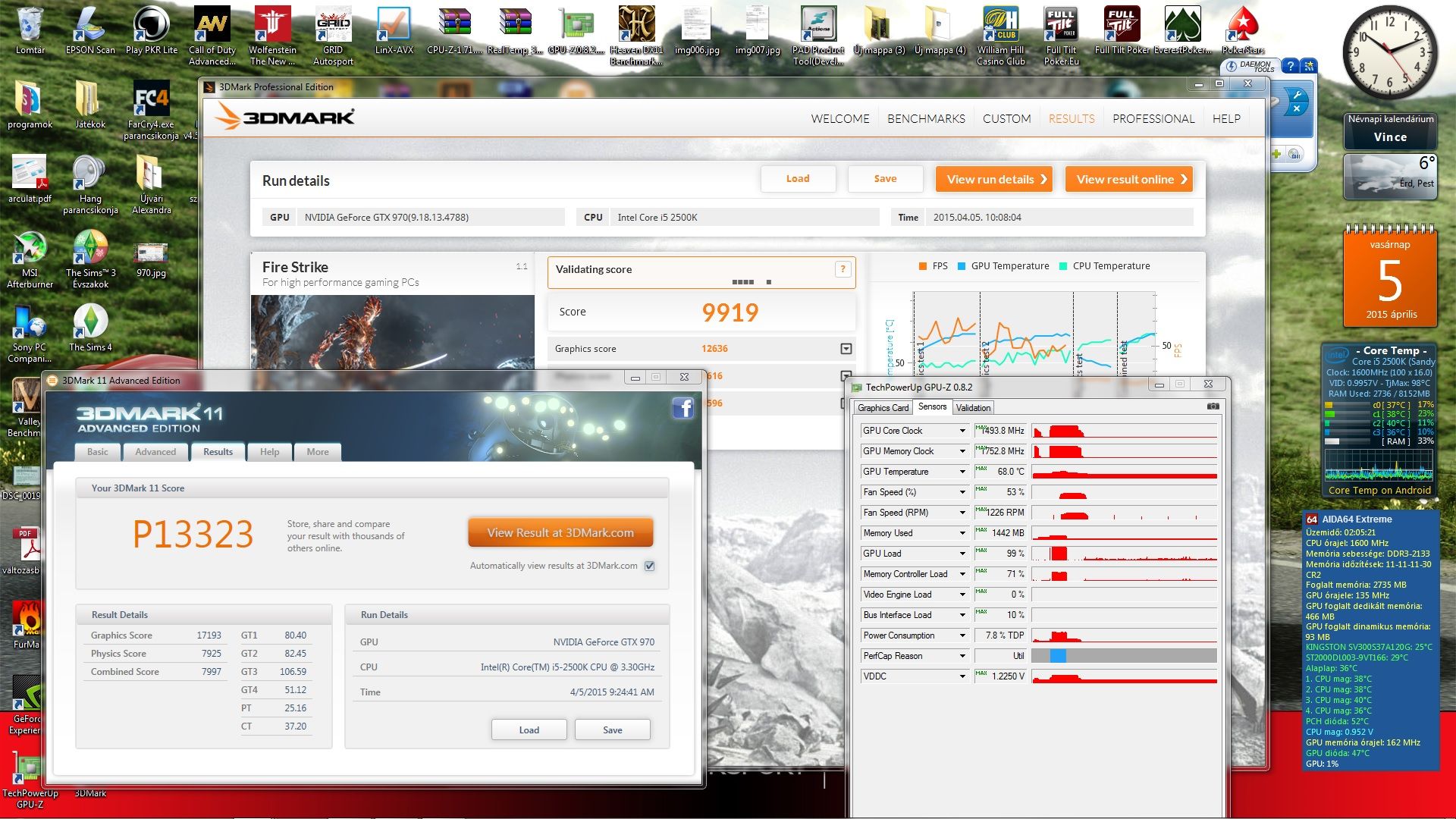Select Advanced tab in 3DMark 11
Image resolution: width=1456 pixels, height=819 pixels.
click(x=155, y=452)
